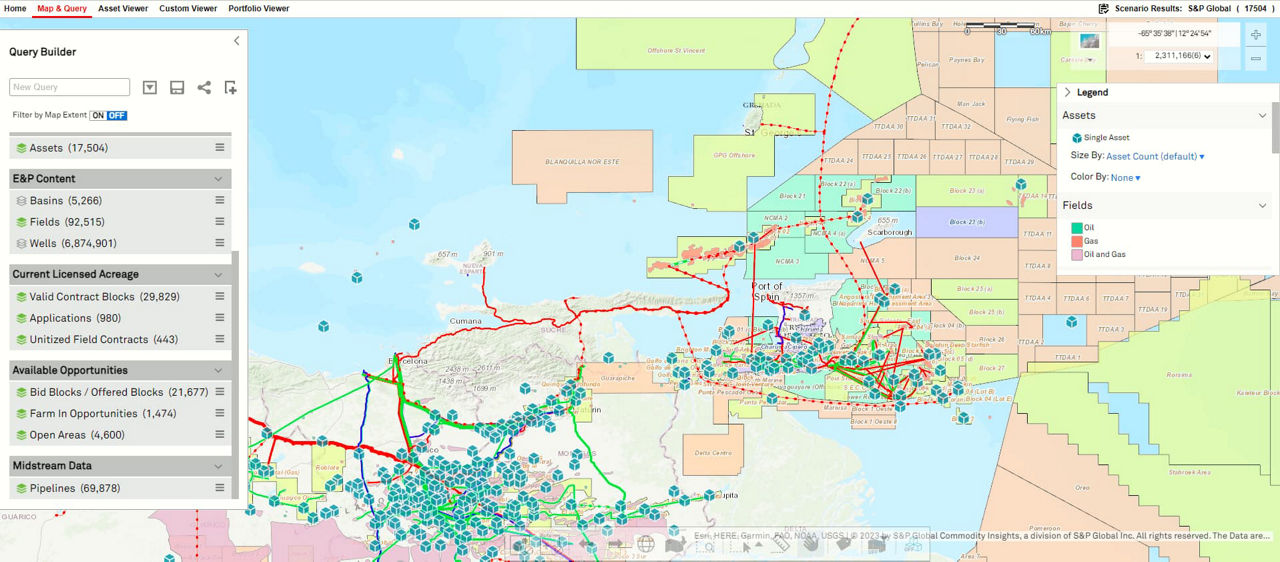Toggle Wells layer visibility icon
This screenshot has height=562, width=1280.
pos(21,243)
